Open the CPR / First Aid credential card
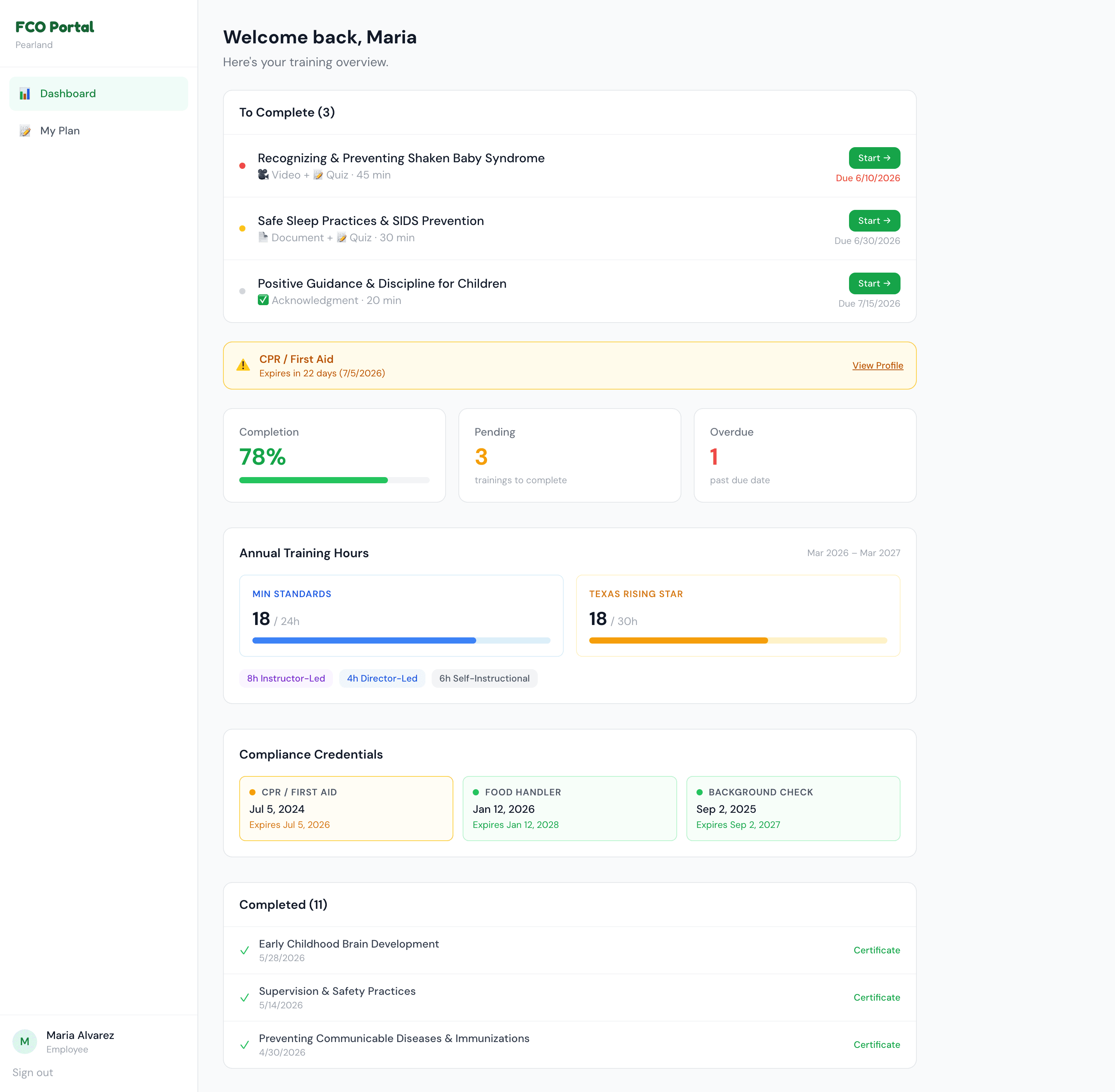Screen dimensions: 1115x1092 click(346, 809)
